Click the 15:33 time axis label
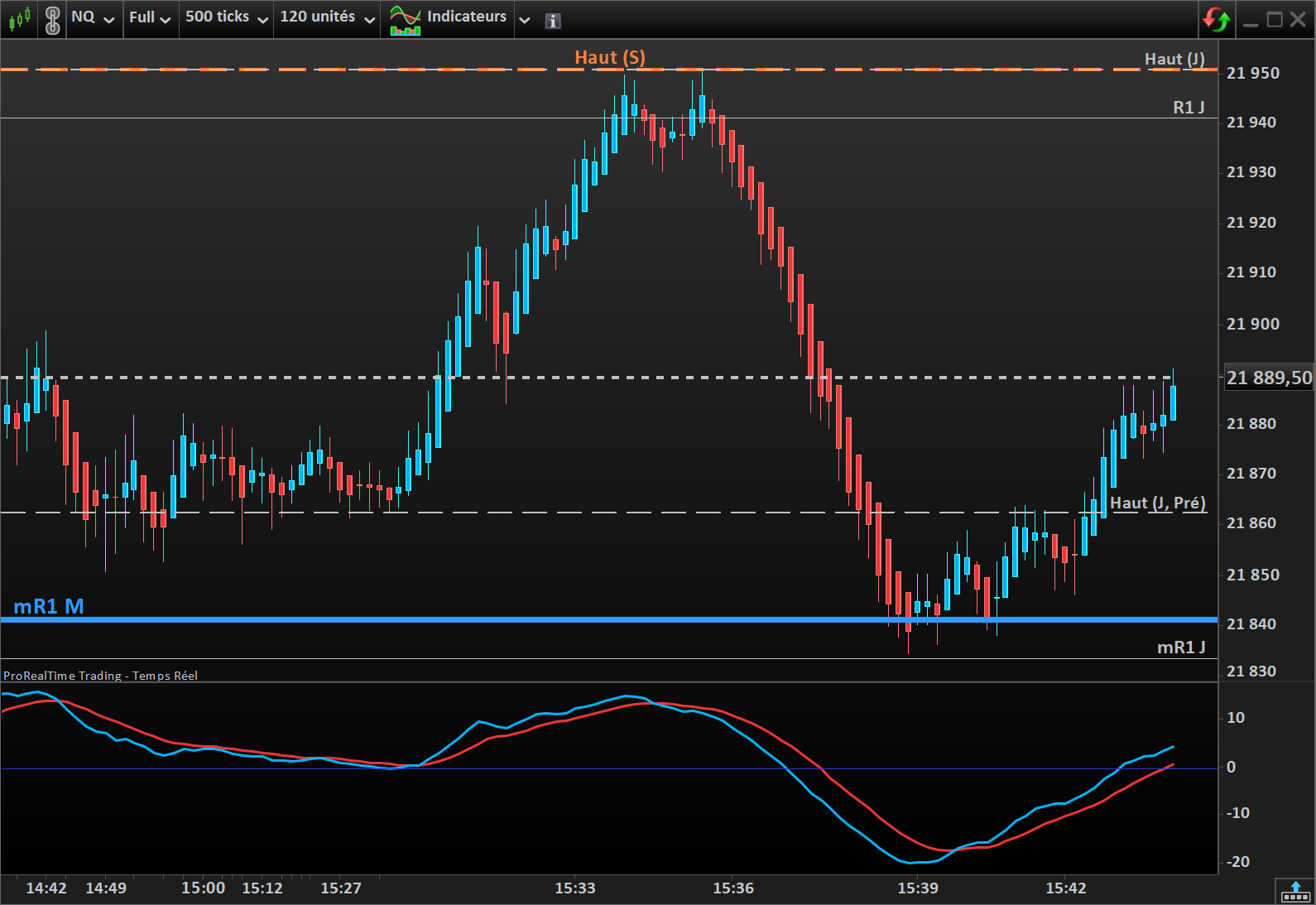Viewport: 1316px width, 905px height. 575,888
